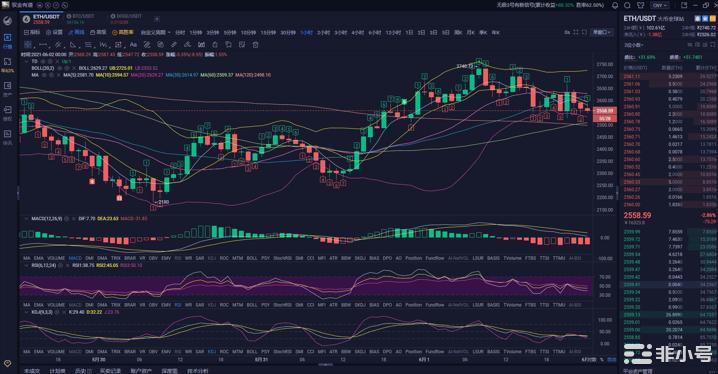
Task: Open the 计划单 plan orders bottom tab
Action: [58, 370]
